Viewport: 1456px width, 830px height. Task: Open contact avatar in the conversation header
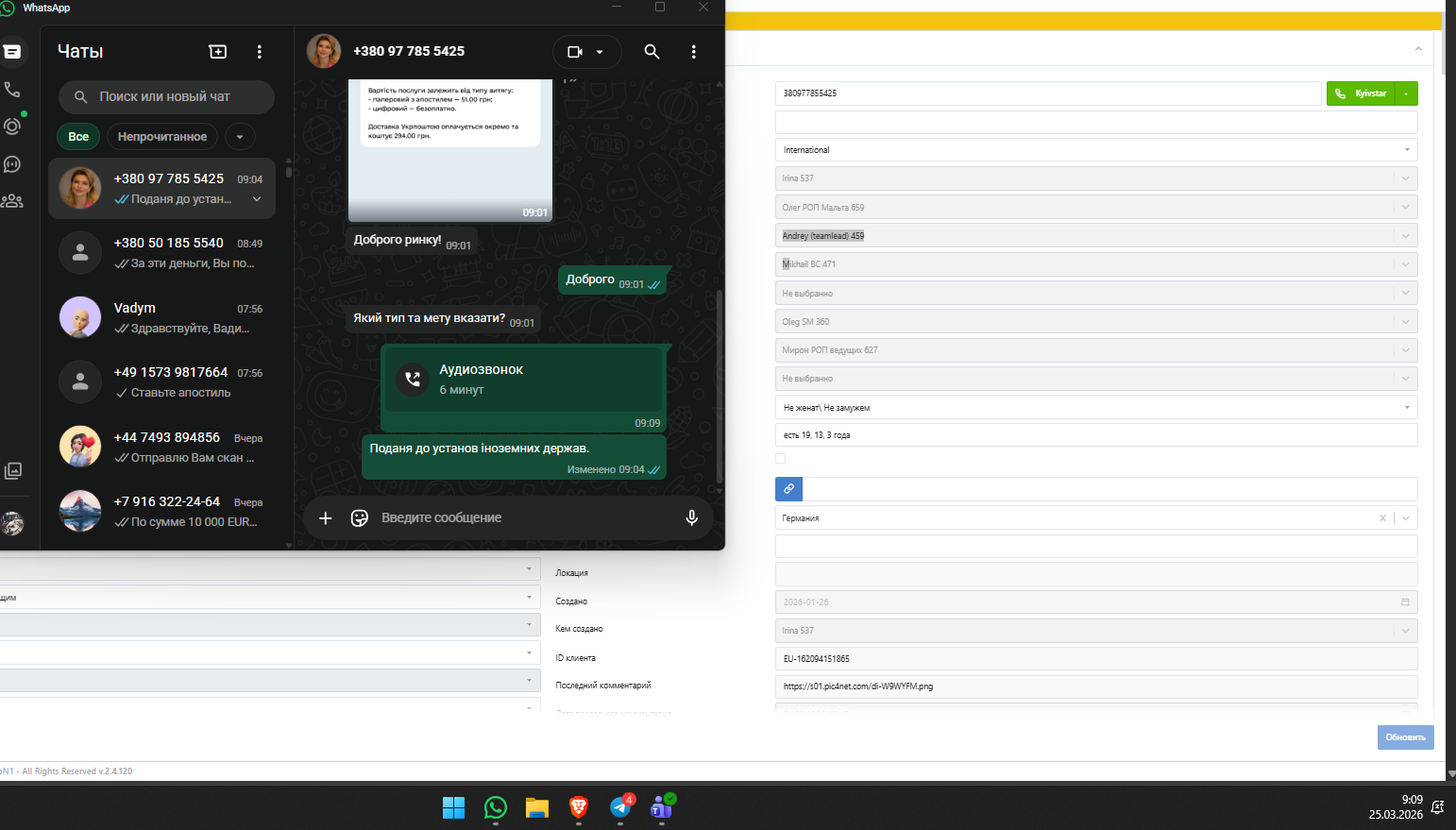click(324, 51)
